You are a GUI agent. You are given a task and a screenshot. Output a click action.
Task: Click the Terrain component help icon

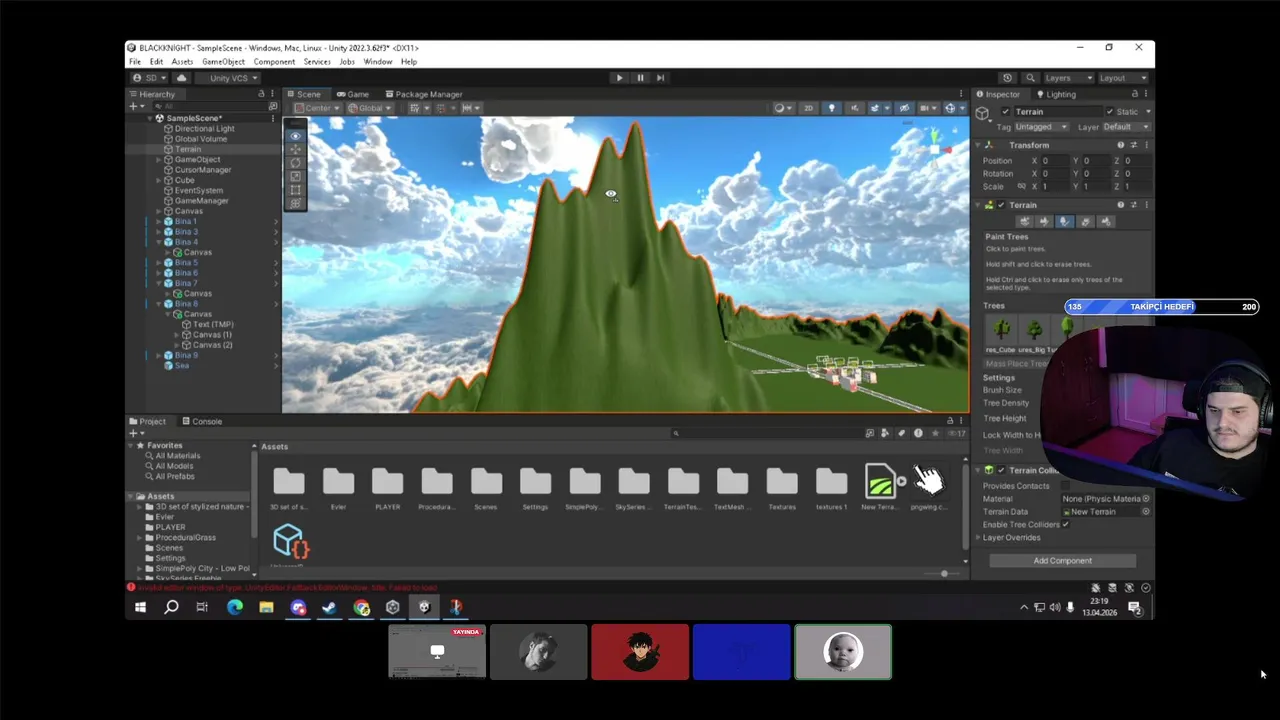(x=1120, y=205)
